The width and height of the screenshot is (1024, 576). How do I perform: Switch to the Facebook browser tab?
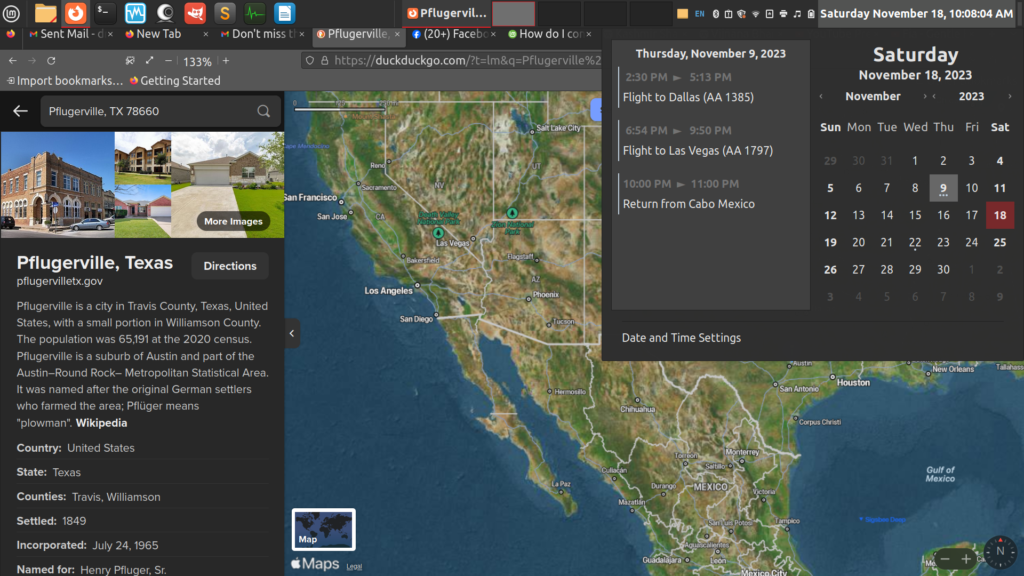click(451, 34)
